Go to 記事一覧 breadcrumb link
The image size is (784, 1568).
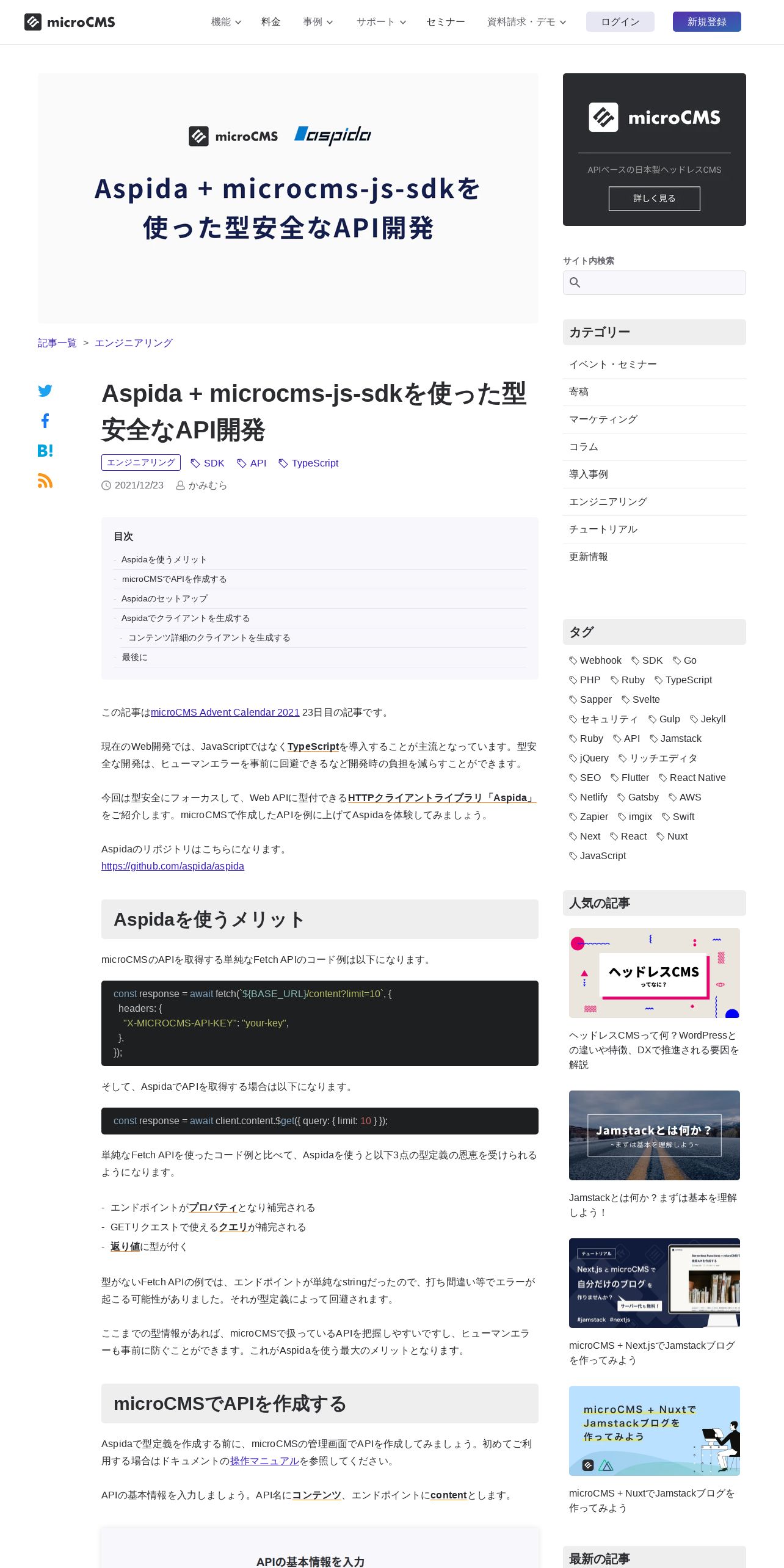click(57, 343)
